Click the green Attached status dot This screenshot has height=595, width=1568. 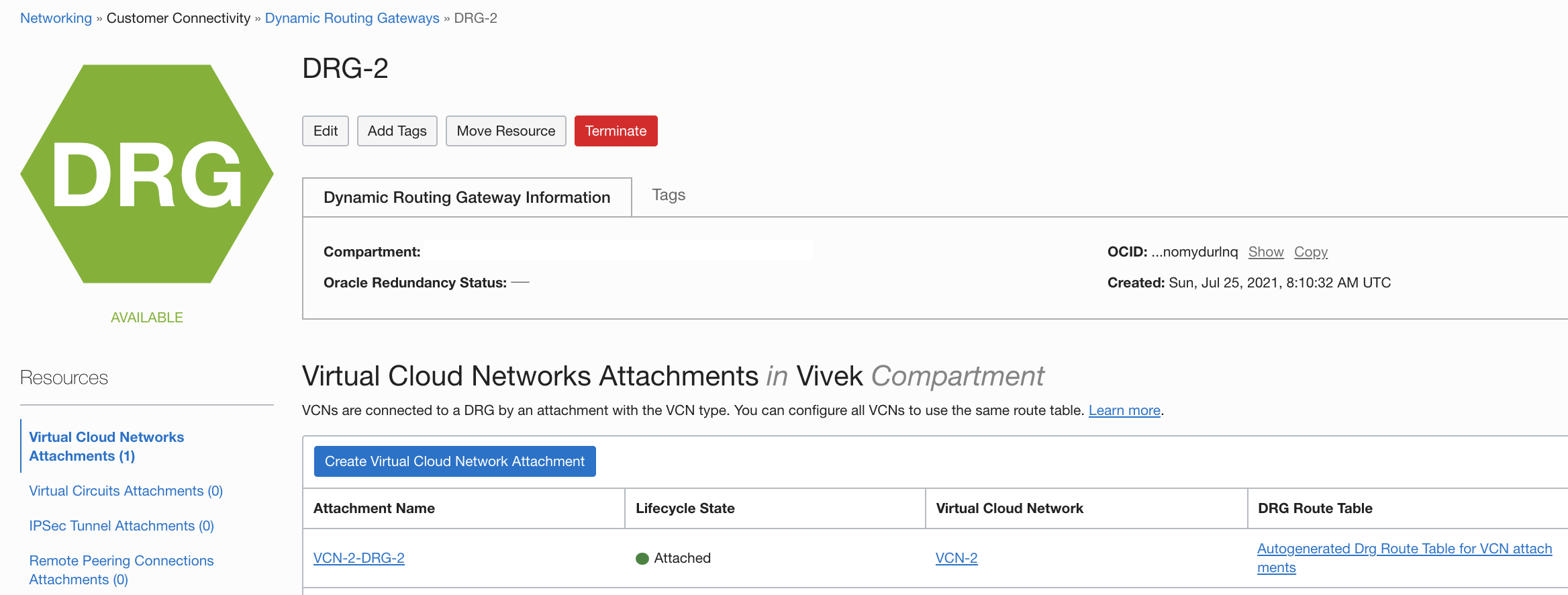coord(642,559)
